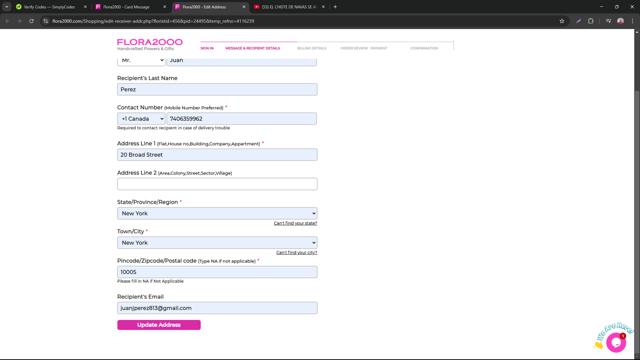
Task: Open Chrome three-dot menu
Action: (633, 21)
